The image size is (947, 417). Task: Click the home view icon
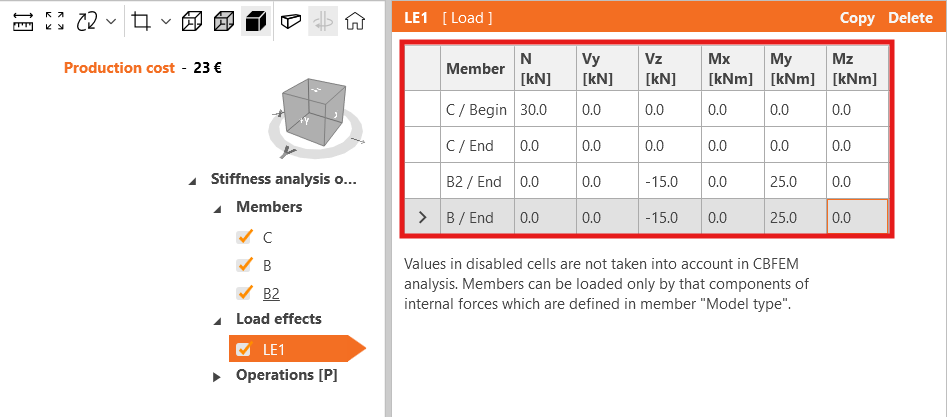pyautogui.click(x=354, y=20)
